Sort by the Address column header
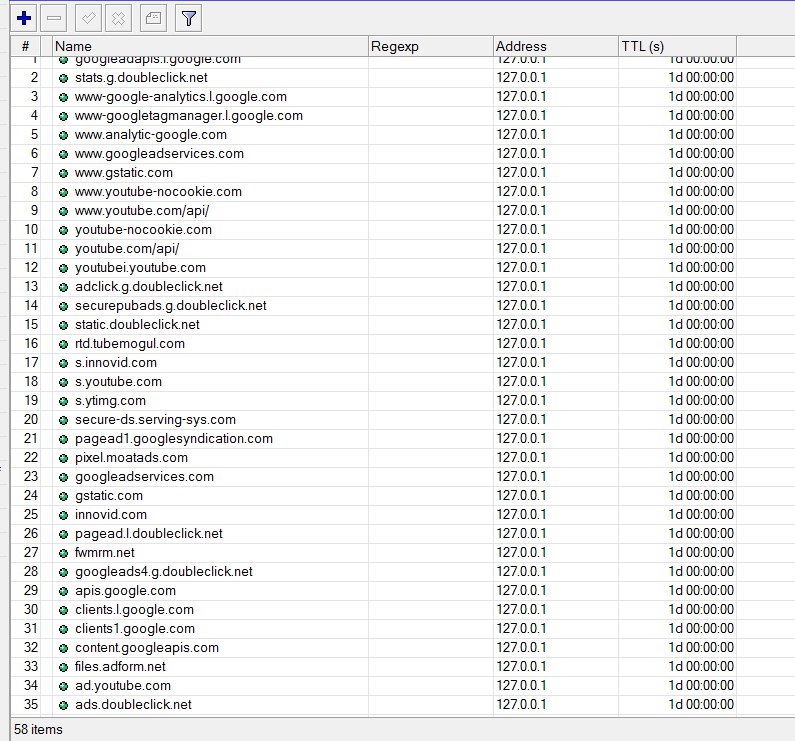795x741 pixels. pyautogui.click(x=556, y=46)
